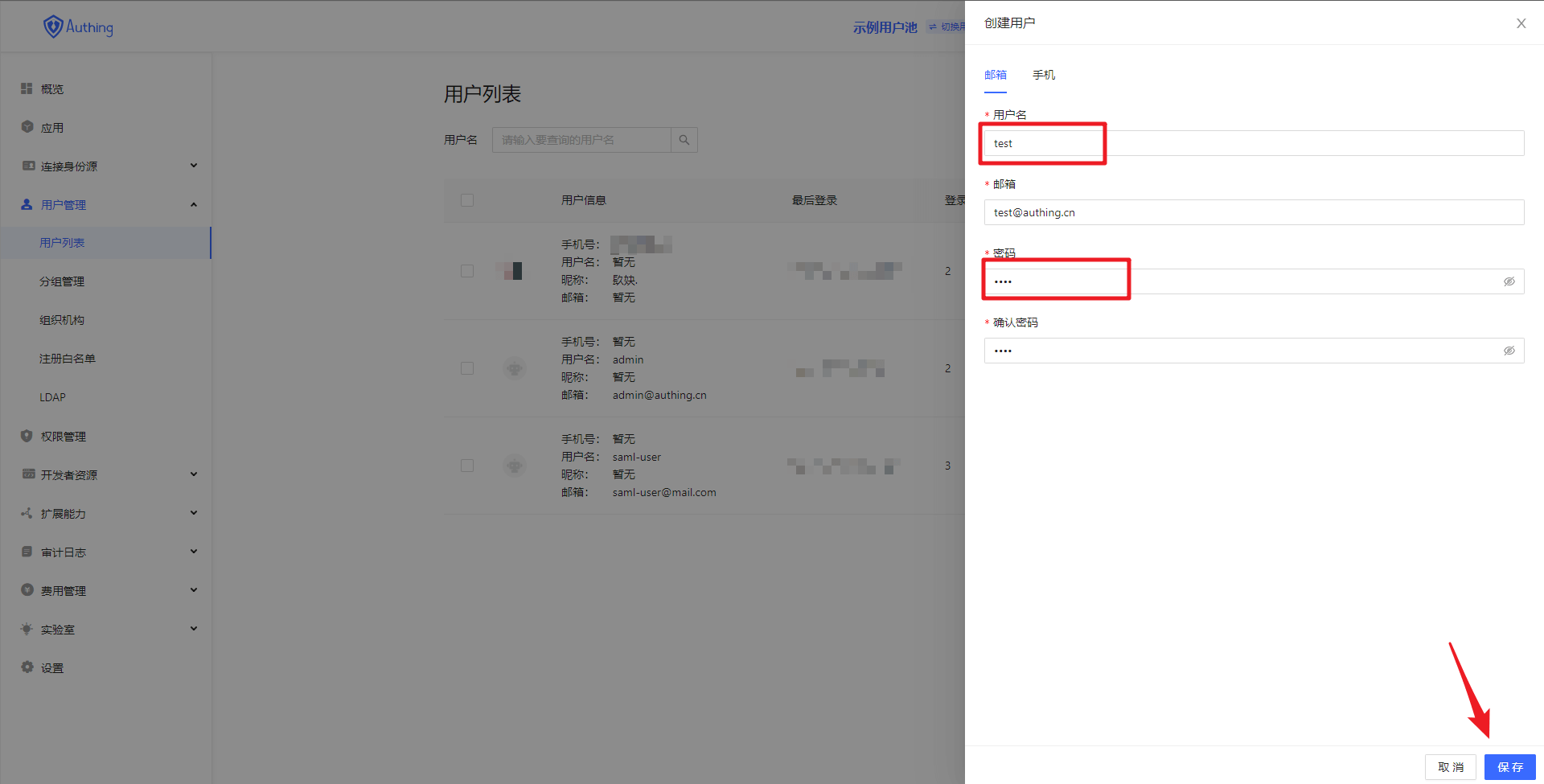
Task: Click the 用户管理 user management icon
Action: [x=27, y=204]
